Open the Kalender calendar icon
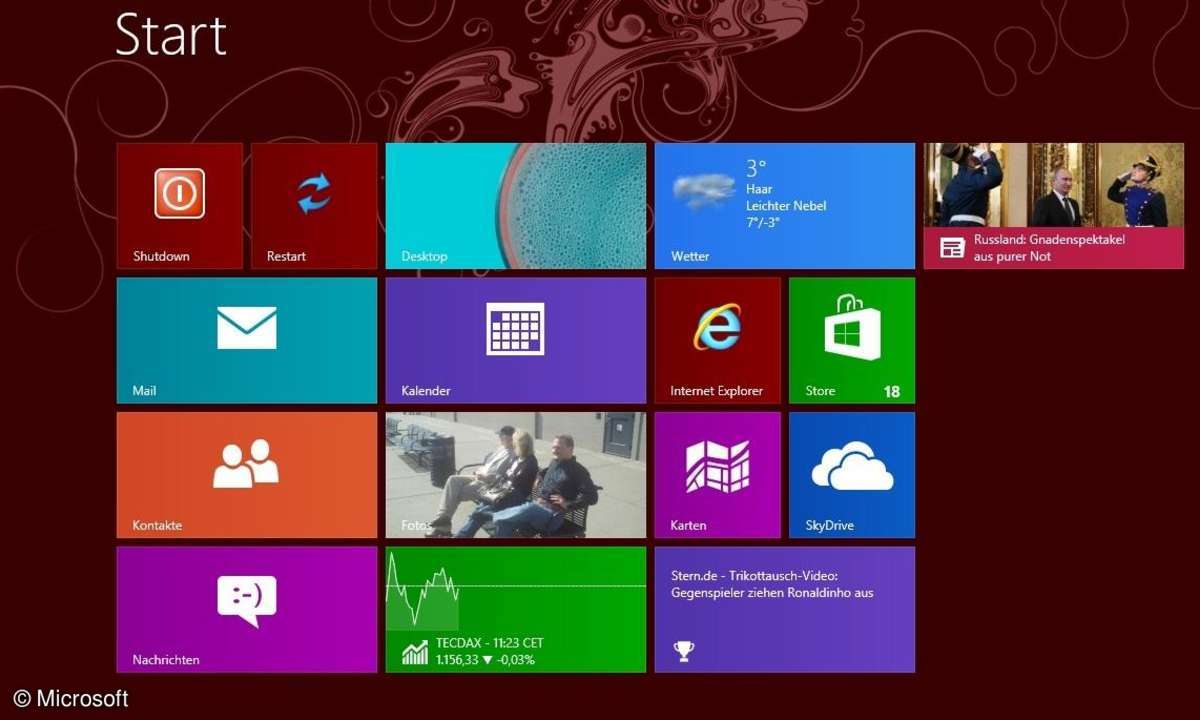Screen dimensions: 1200x720 tap(515, 328)
